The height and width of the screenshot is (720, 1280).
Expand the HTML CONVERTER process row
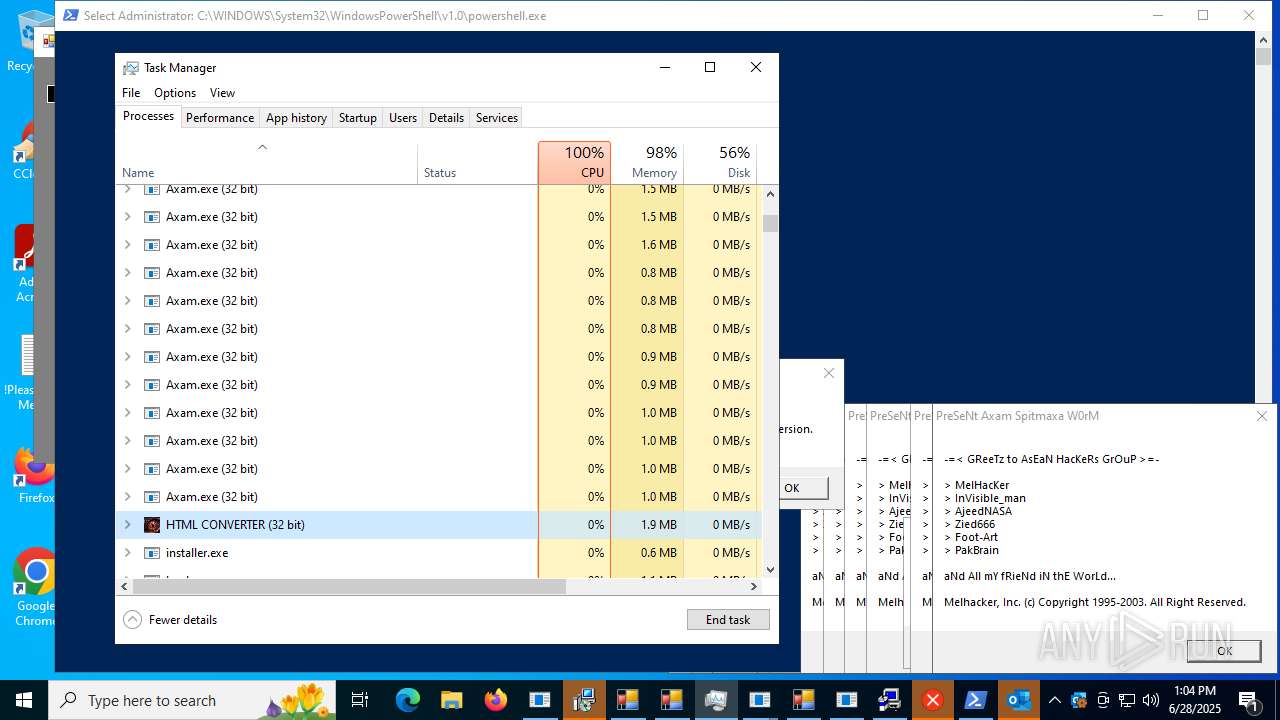[127, 524]
